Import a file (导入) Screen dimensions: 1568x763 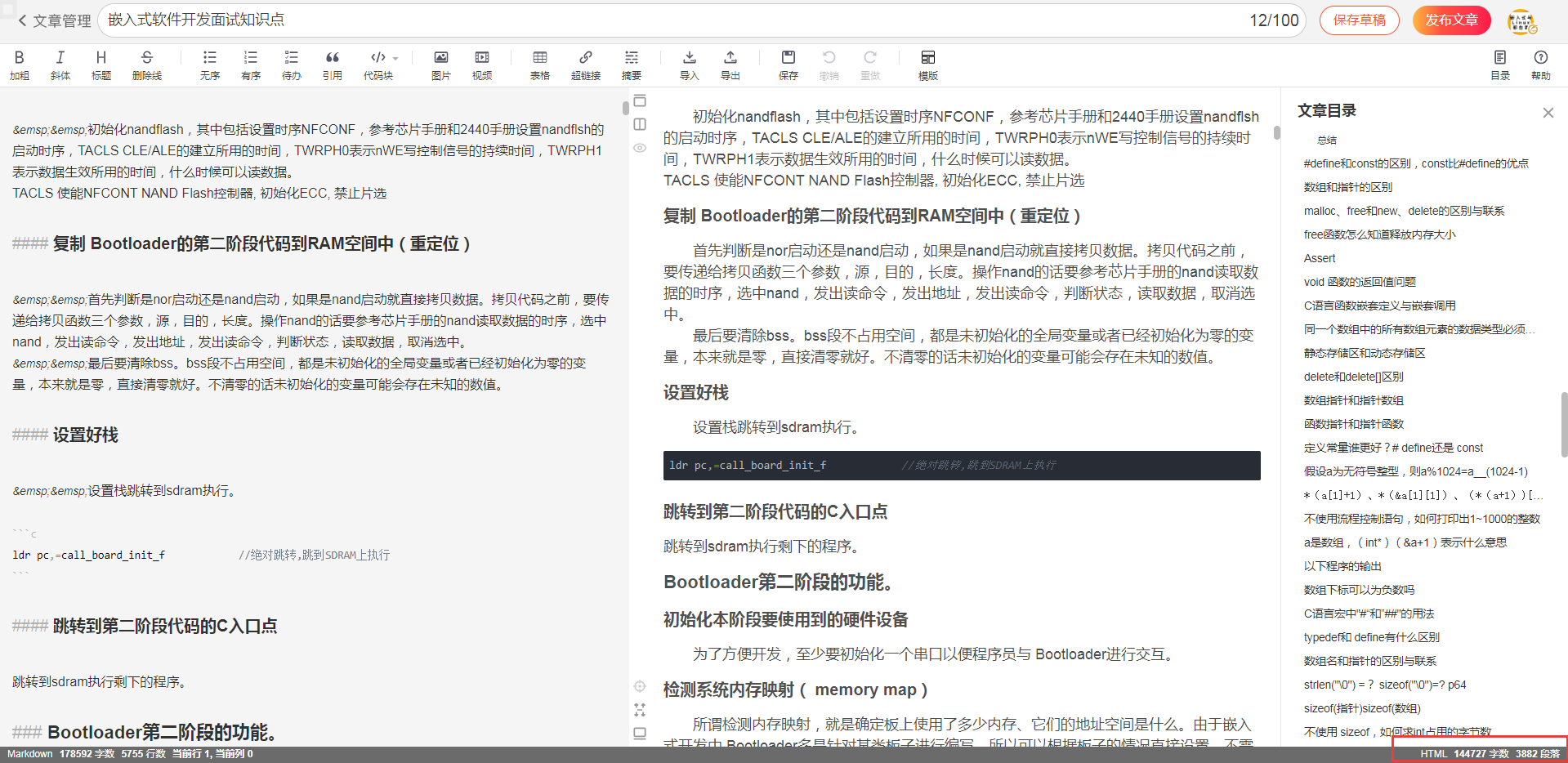pyautogui.click(x=690, y=65)
